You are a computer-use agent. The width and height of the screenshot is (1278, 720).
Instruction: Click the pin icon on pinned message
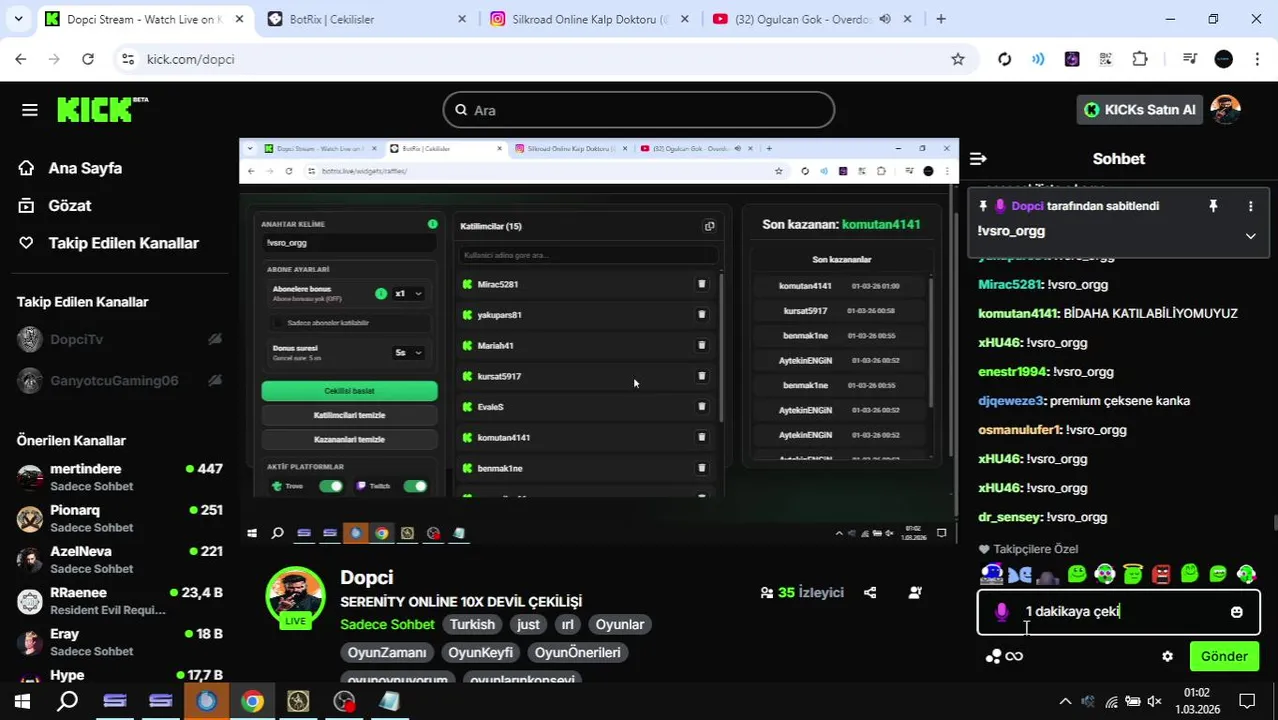point(1213,206)
